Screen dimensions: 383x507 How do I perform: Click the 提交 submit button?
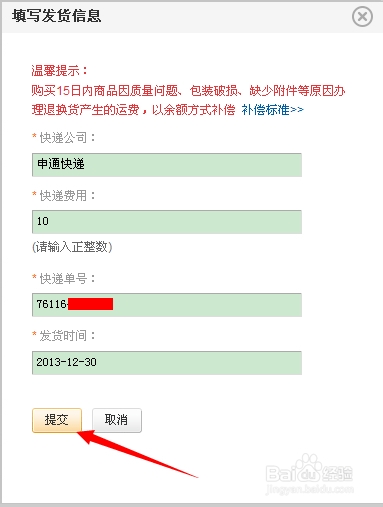click(x=57, y=420)
